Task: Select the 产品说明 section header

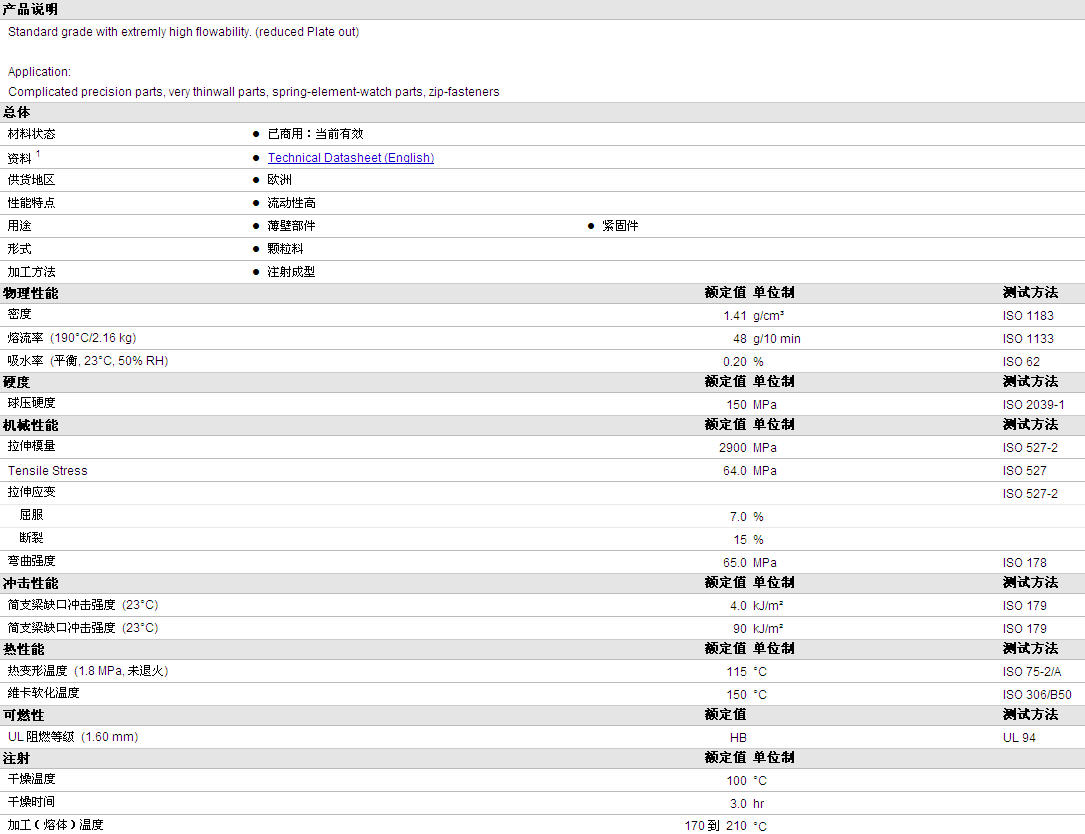Action: (x=30, y=9)
